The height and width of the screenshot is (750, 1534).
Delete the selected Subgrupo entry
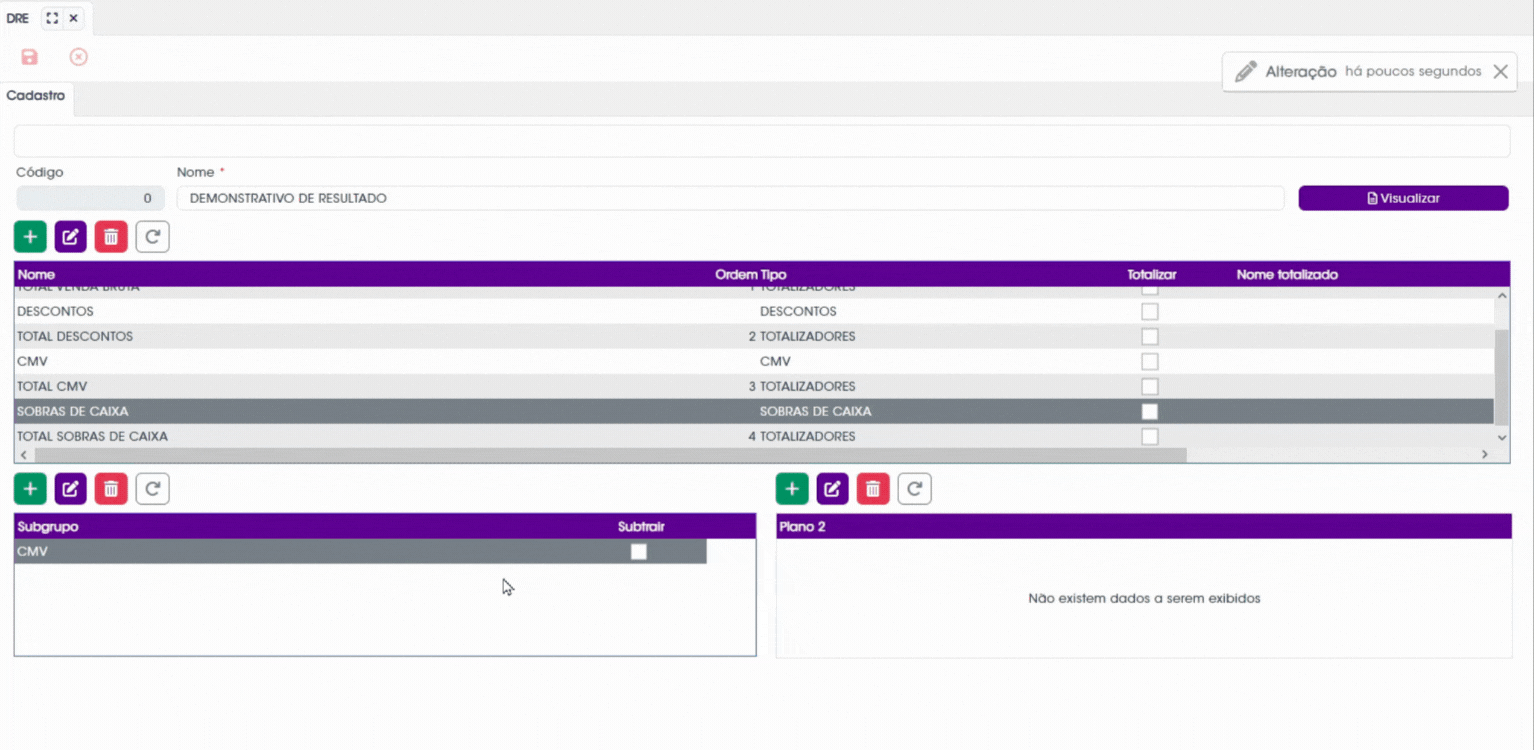tap(111, 489)
